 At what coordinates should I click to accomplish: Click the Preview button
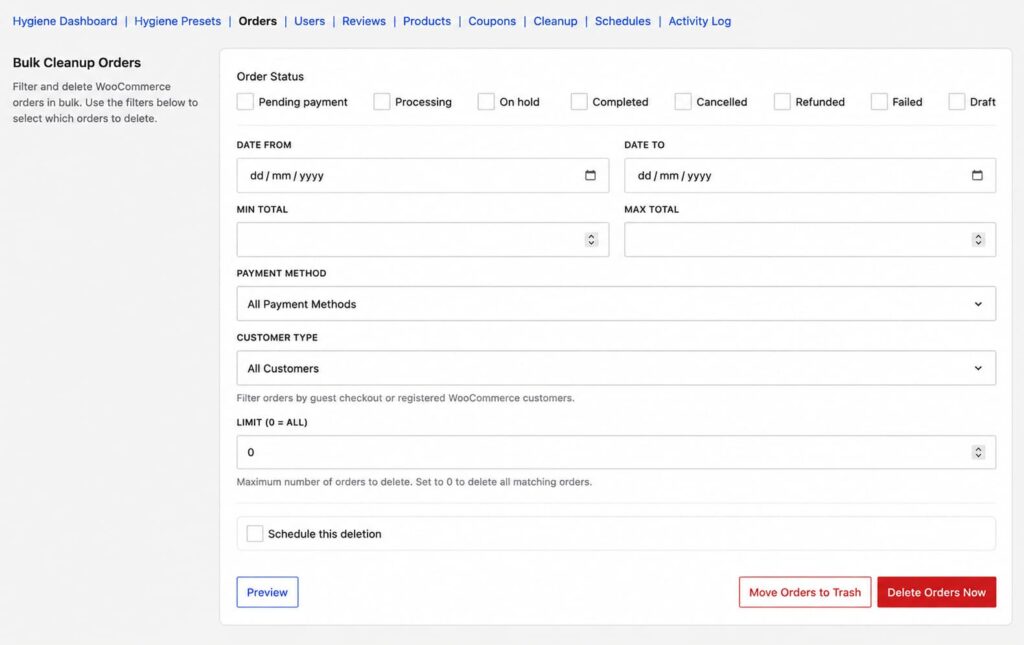(x=267, y=592)
